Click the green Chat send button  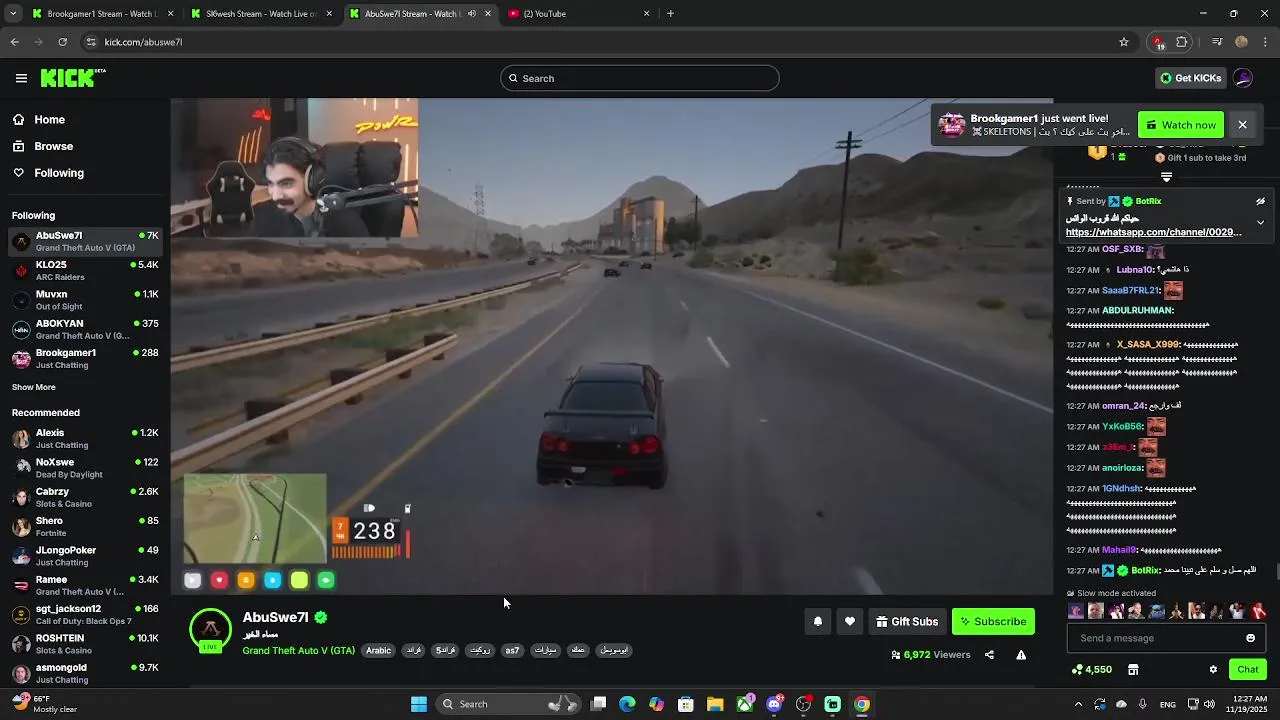(x=1248, y=670)
